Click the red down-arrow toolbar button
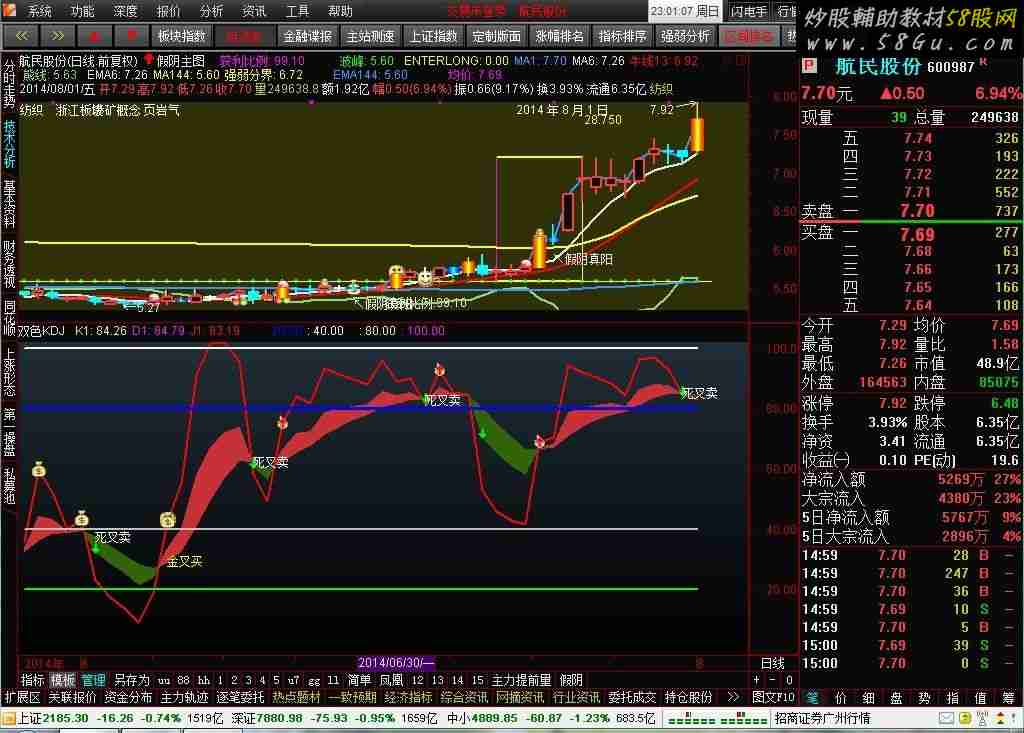 click(131, 36)
